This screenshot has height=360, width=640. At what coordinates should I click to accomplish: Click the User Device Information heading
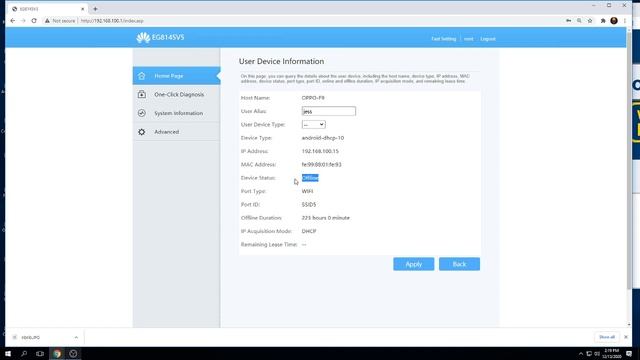[282, 61]
